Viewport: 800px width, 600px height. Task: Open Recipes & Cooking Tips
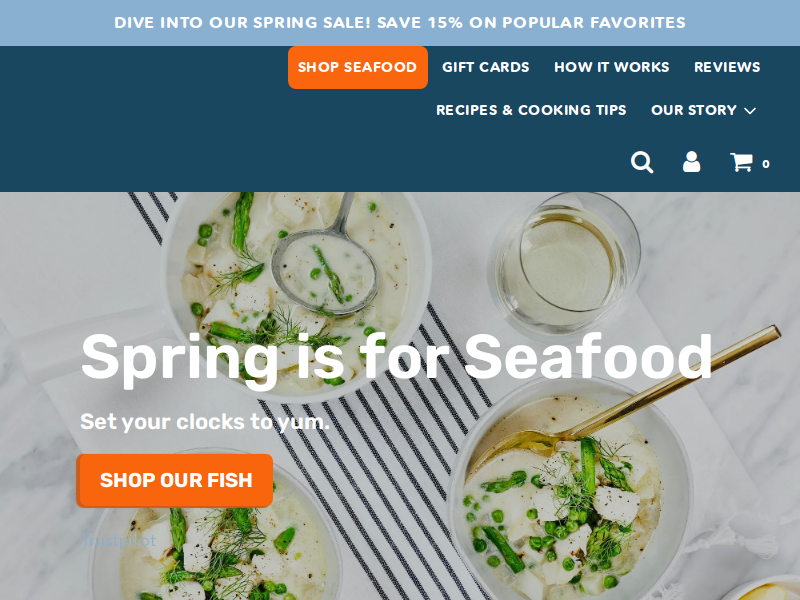click(531, 110)
